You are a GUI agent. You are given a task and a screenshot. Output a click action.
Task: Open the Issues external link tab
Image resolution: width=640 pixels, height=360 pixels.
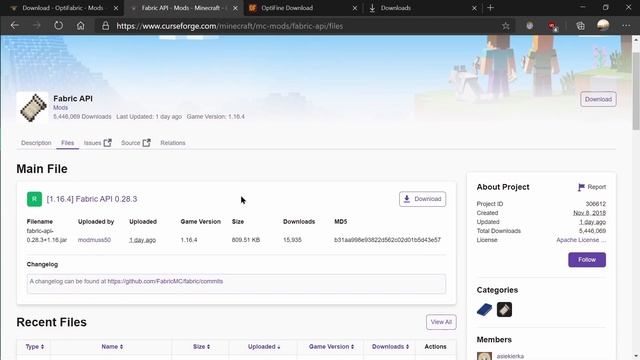click(x=97, y=143)
